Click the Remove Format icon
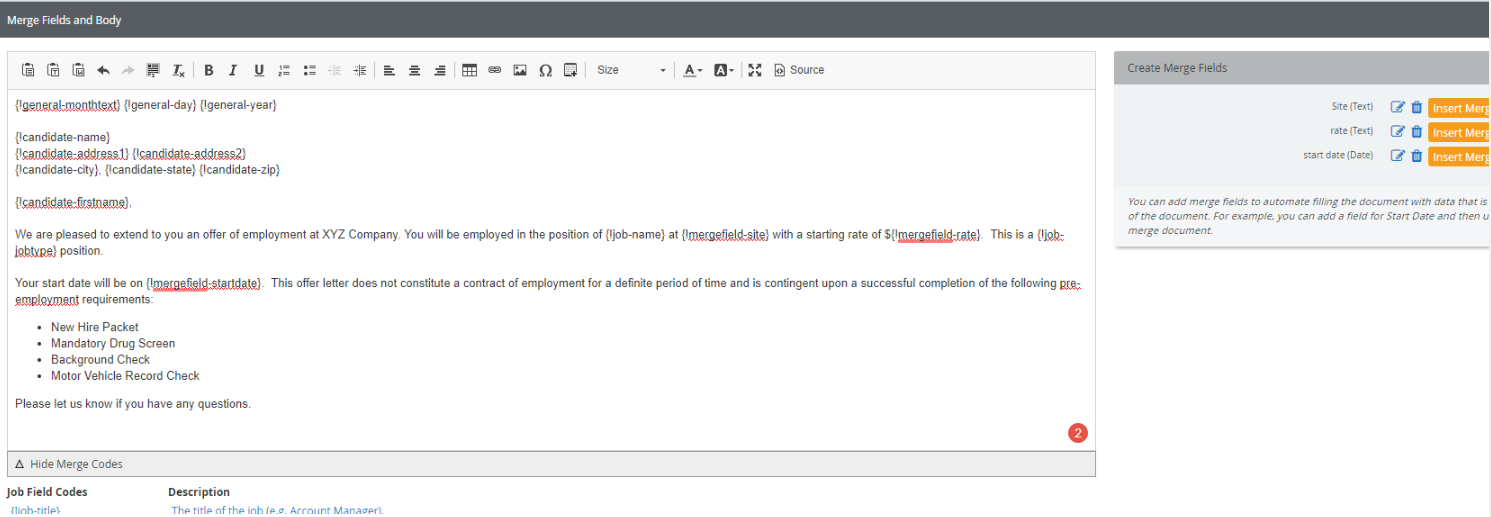The image size is (1491, 517). pos(179,70)
